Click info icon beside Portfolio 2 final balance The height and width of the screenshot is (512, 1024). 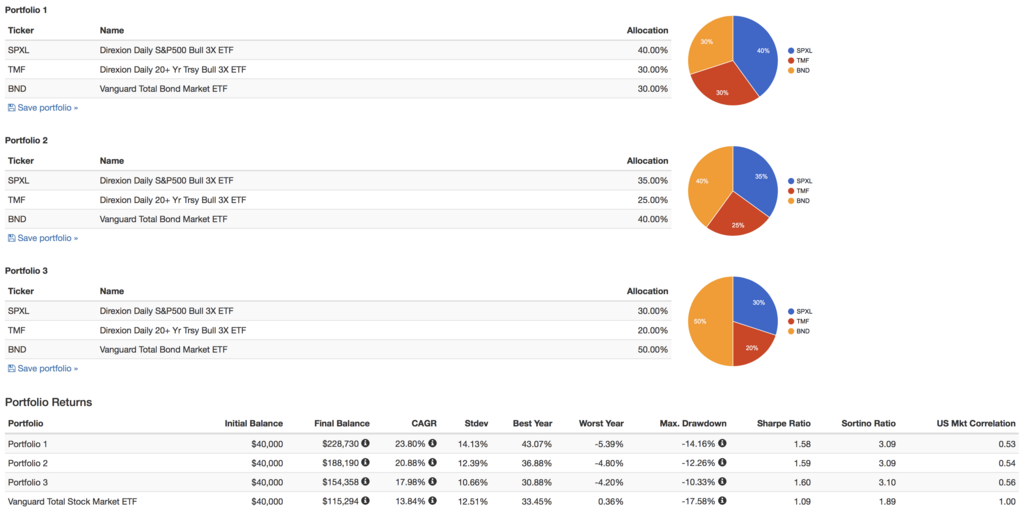point(365,462)
